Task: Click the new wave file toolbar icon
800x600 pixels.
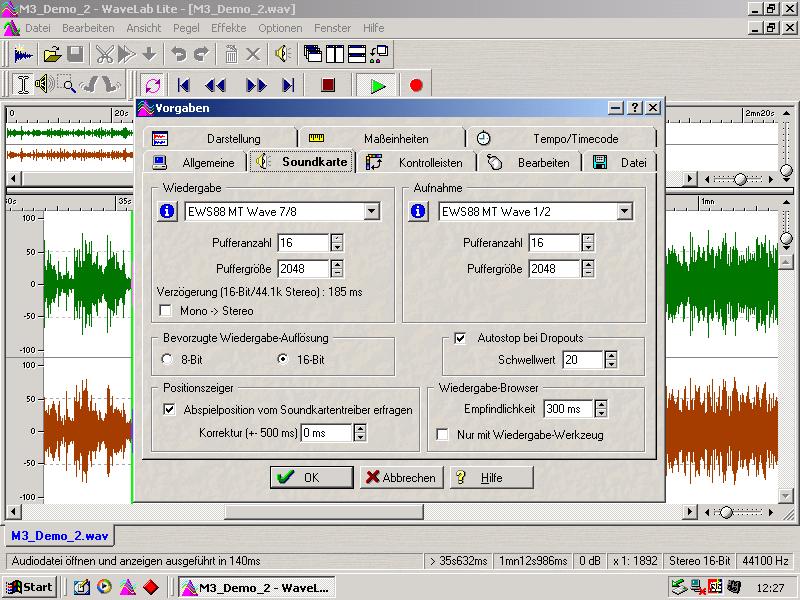Action: 23,54
